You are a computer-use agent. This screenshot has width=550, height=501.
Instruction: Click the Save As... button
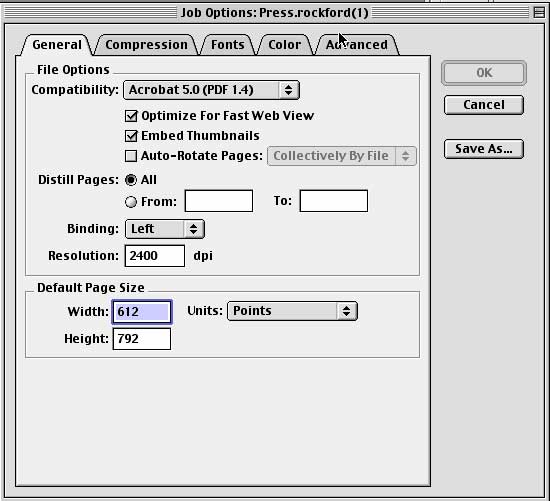484,149
